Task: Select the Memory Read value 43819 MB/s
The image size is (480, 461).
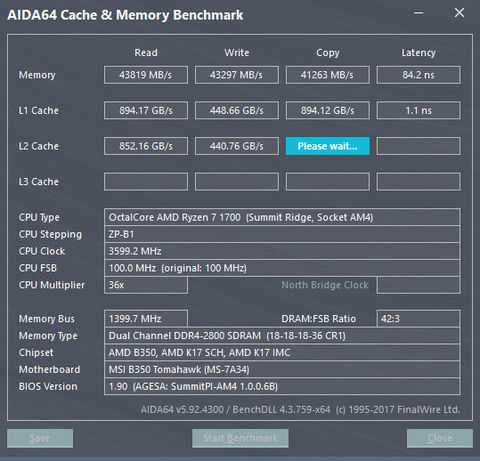Action: pyautogui.click(x=146, y=75)
